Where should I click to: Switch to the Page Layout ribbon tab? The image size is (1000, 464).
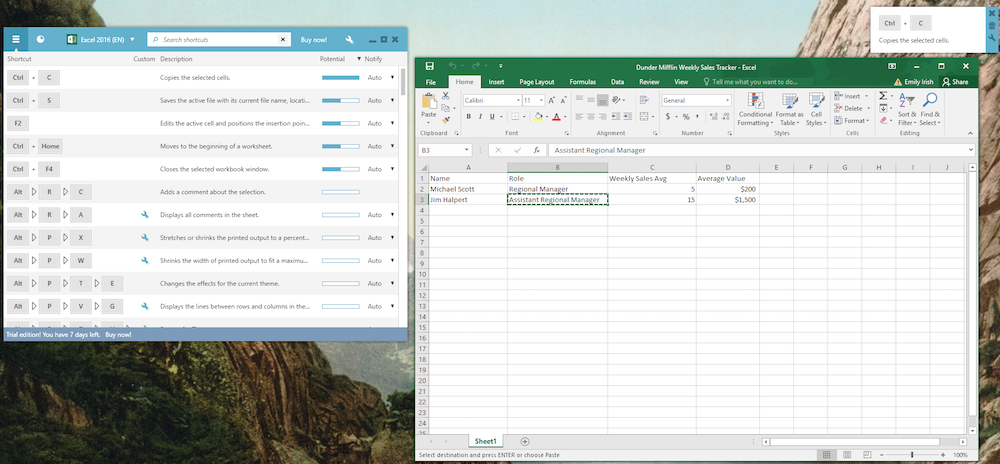point(536,82)
